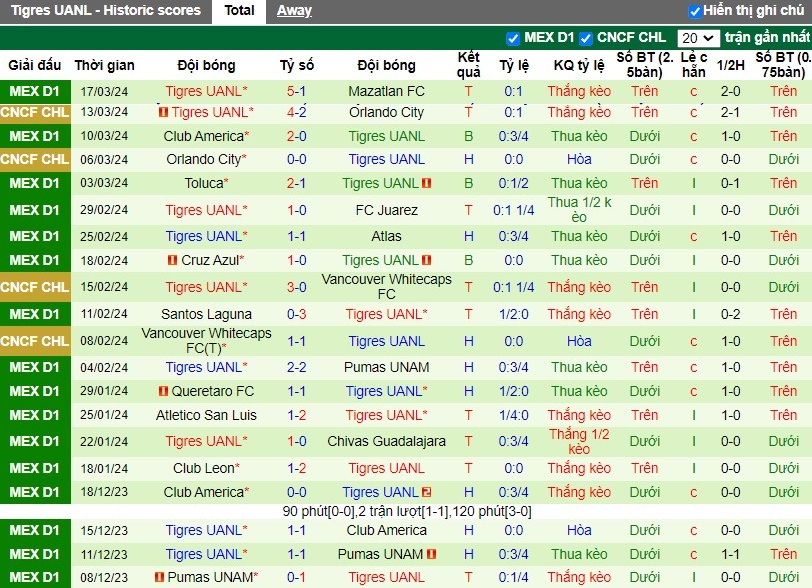
Task: Click red card icon beside Queretaro FC
Action: pyautogui.click(x=163, y=391)
